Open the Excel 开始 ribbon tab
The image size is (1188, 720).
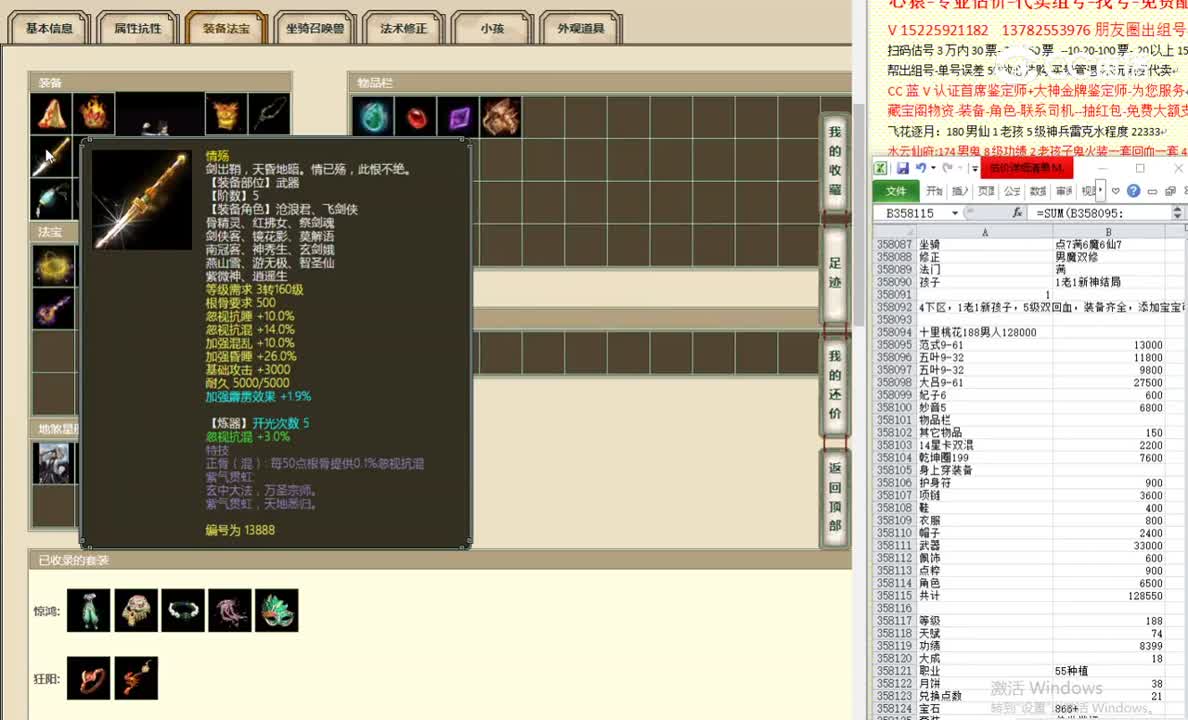pyautogui.click(x=934, y=191)
